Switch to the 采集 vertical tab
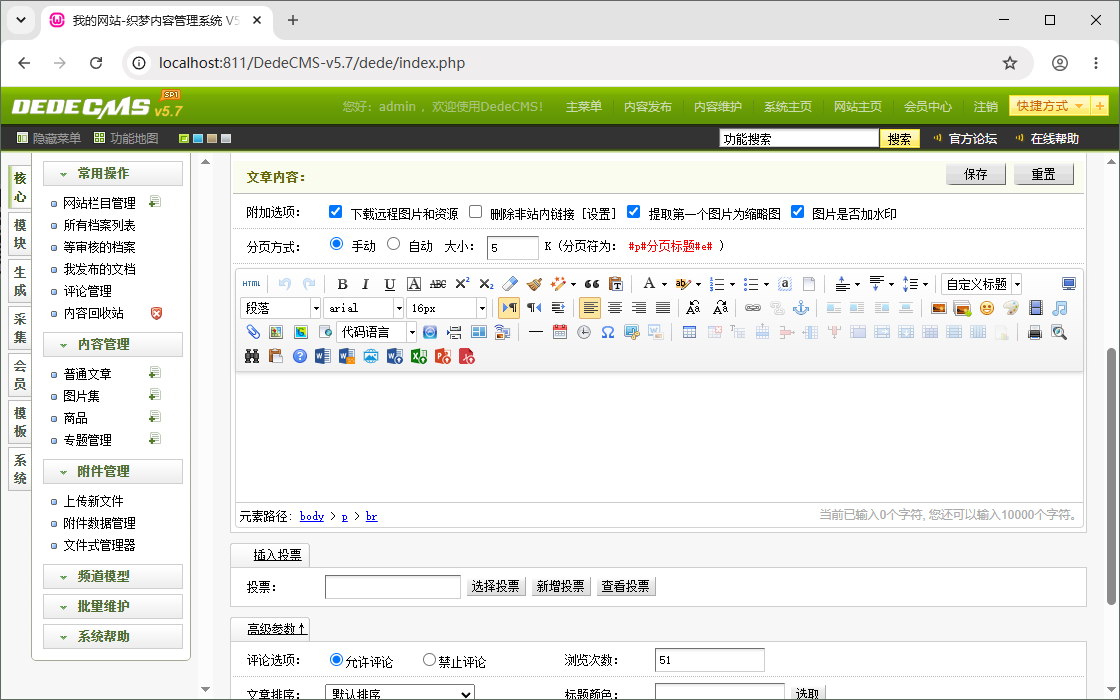 (x=20, y=329)
